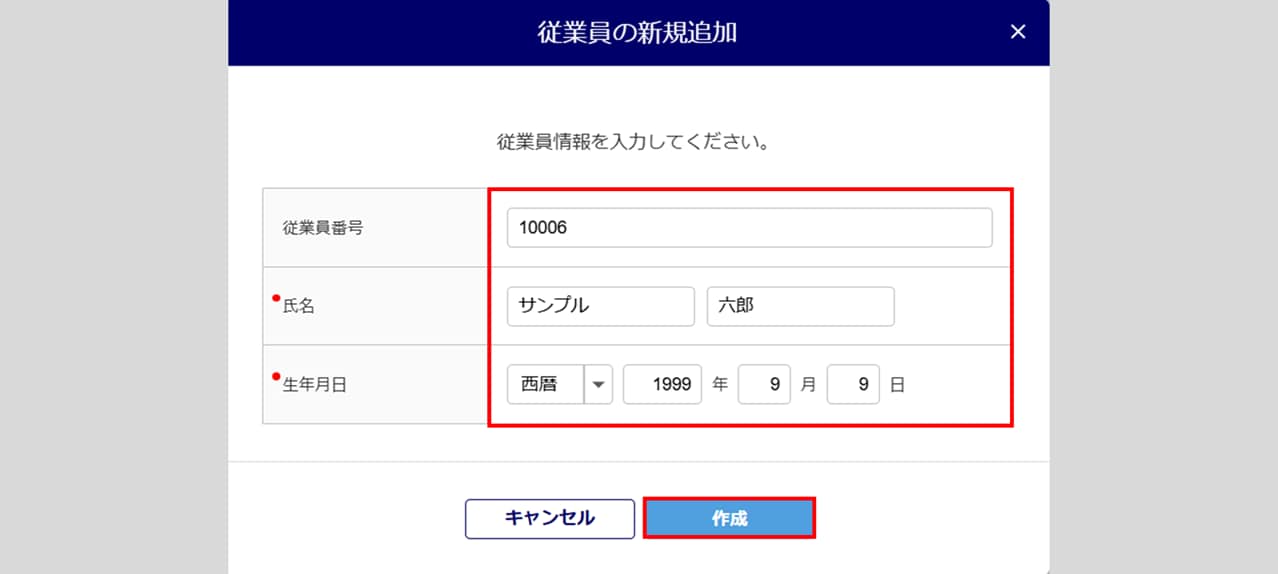The width and height of the screenshot is (1278, 574).
Task: Click the 従業員番号 row label
Action: tap(323, 228)
